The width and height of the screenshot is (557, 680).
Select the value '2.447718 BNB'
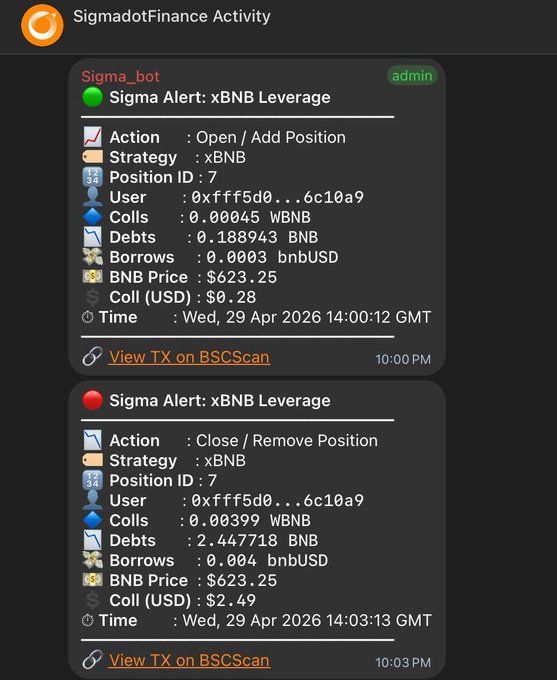257,540
